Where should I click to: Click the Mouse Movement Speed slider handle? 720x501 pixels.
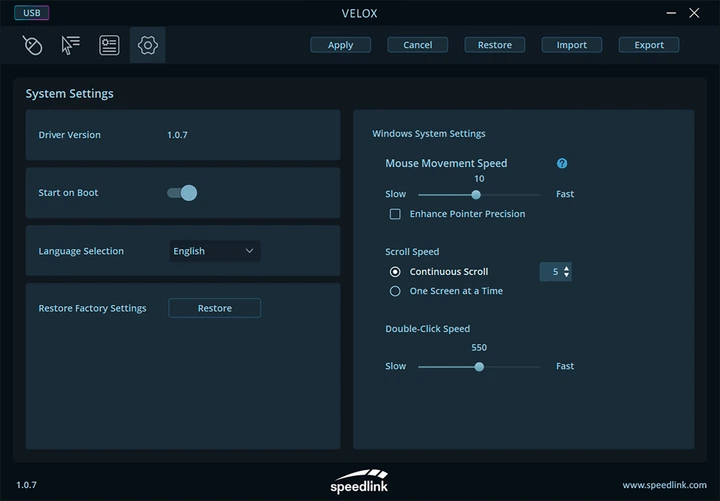pos(476,195)
